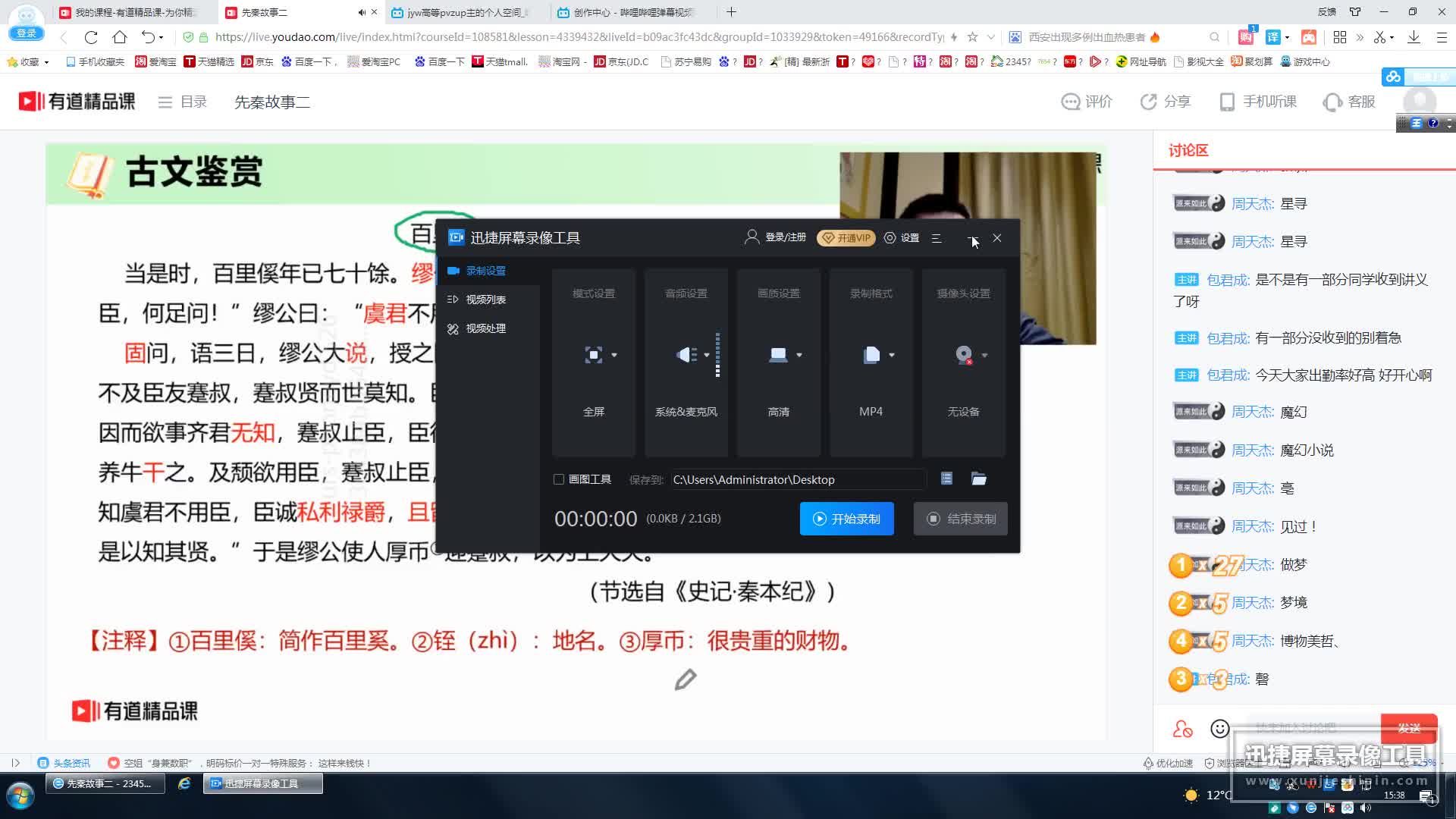This screenshot has width=1456, height=819.
Task: Click the 有道精品课 logo
Action: tap(77, 102)
